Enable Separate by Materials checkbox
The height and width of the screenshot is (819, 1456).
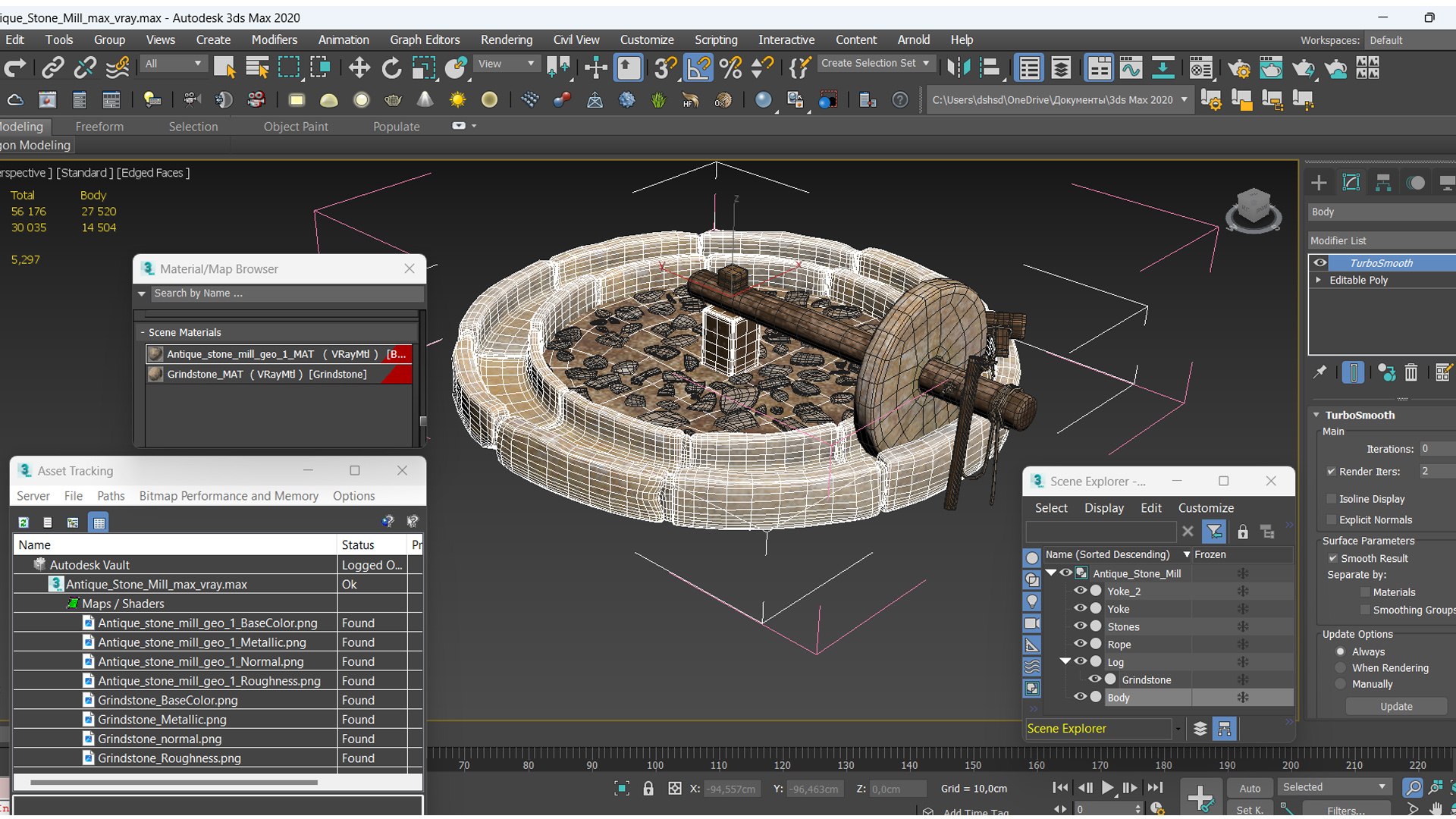[x=1366, y=592]
